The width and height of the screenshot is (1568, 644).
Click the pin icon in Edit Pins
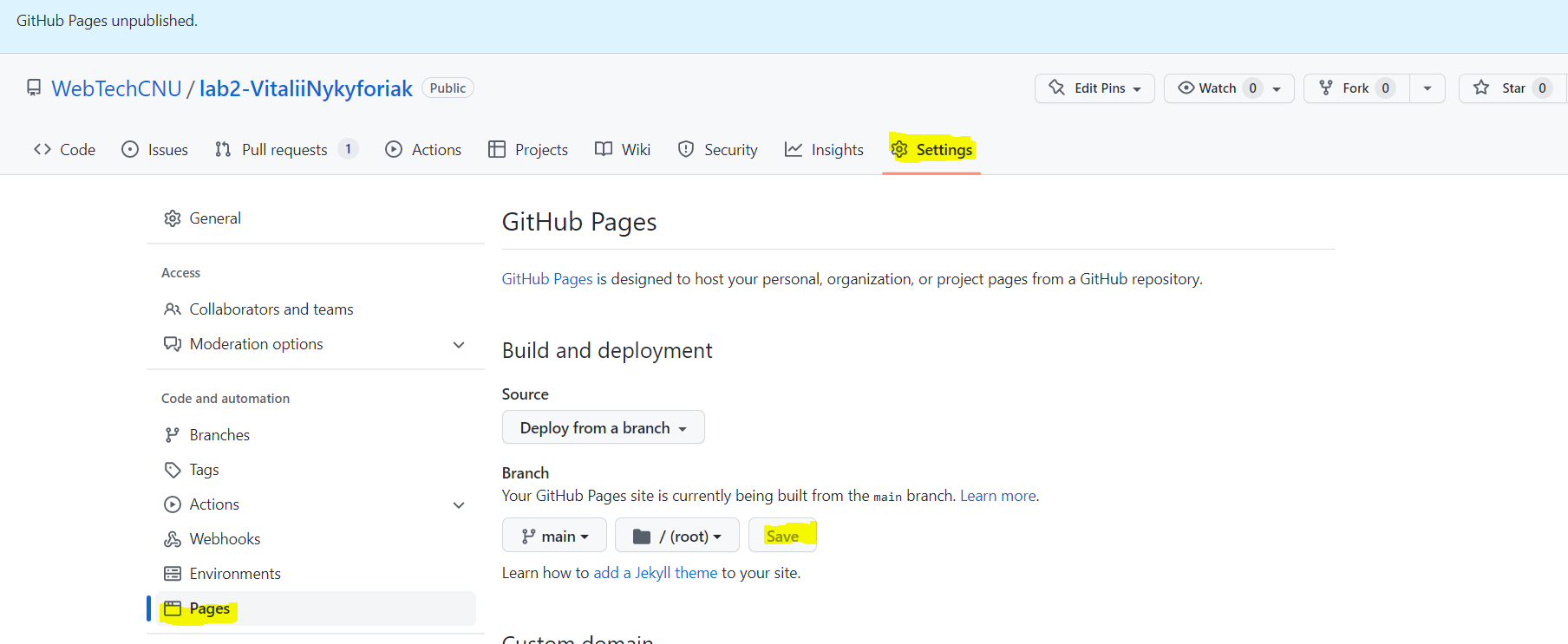click(1056, 88)
